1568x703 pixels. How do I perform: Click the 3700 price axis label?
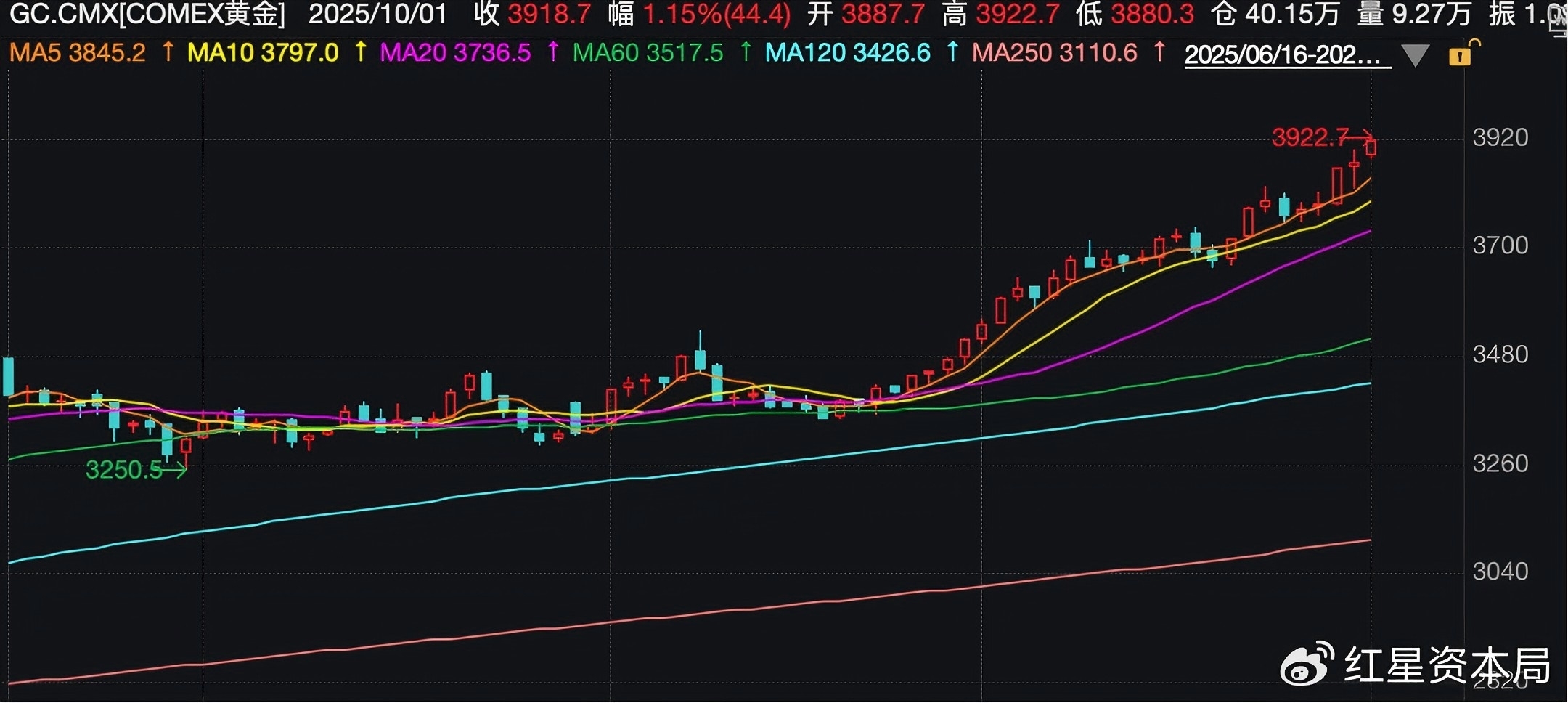coord(1500,246)
